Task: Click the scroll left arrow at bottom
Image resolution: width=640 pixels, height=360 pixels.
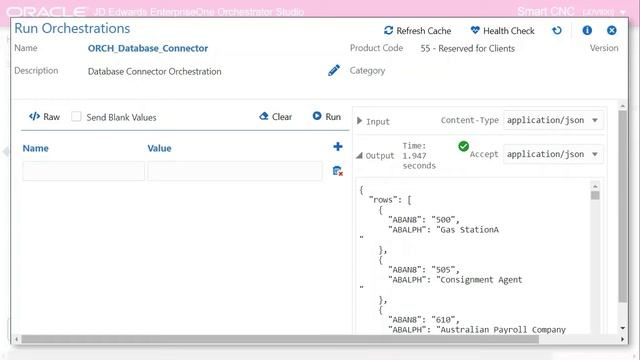Action: point(16,339)
